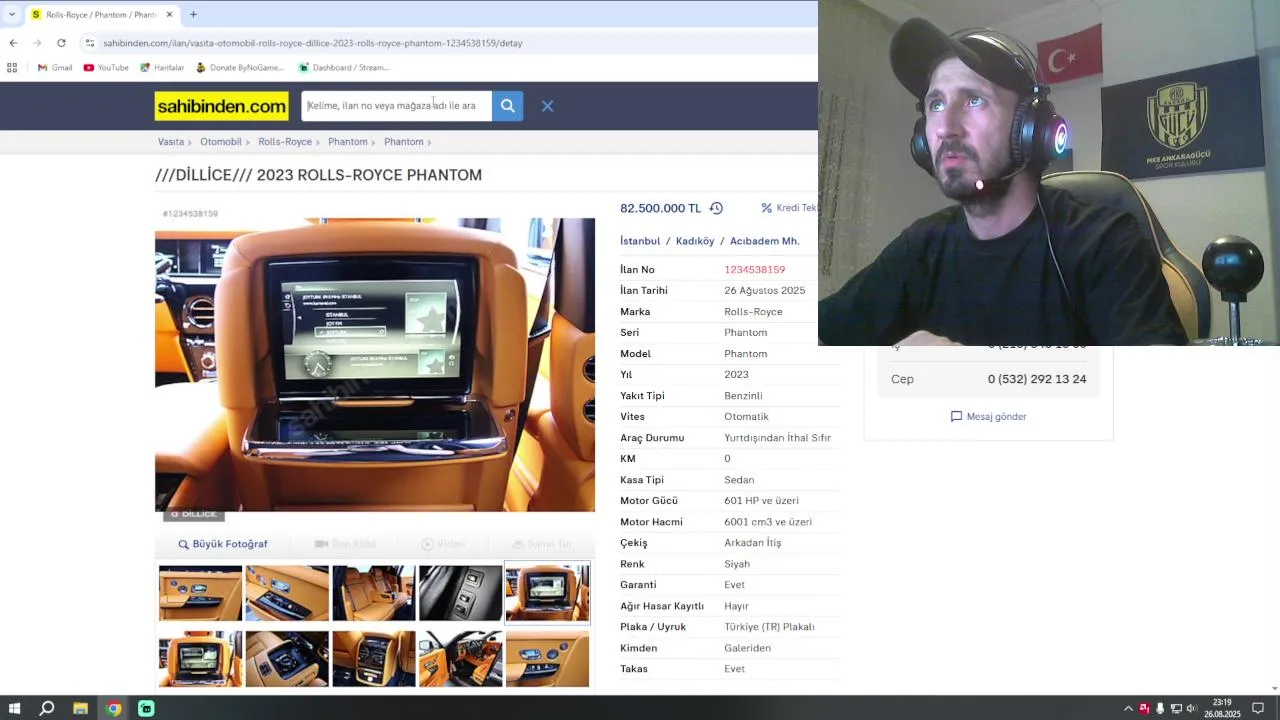Screen dimensions: 1280x720
Task: Switch to Chrome in the taskbar
Action: pos(113,708)
